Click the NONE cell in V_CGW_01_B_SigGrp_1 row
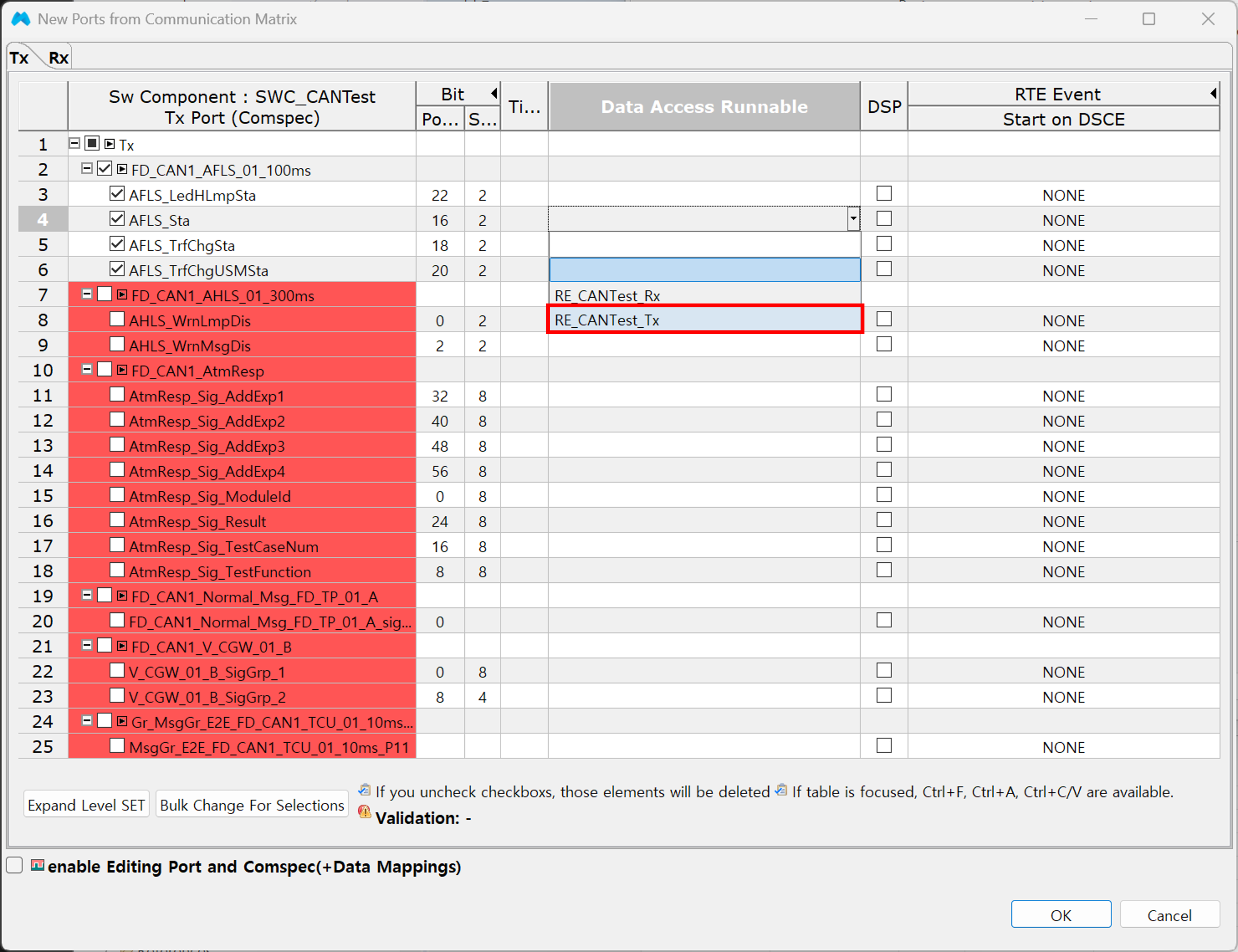 (x=1063, y=672)
